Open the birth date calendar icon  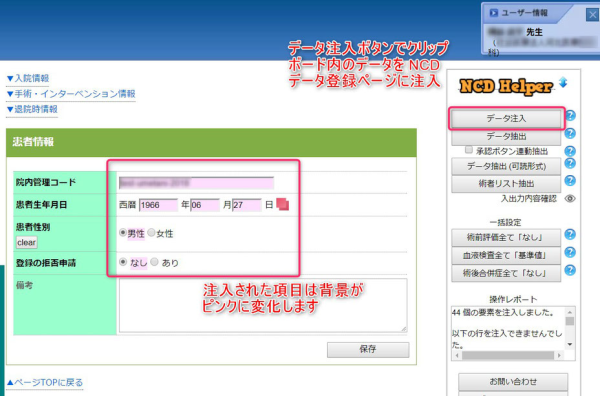282,204
